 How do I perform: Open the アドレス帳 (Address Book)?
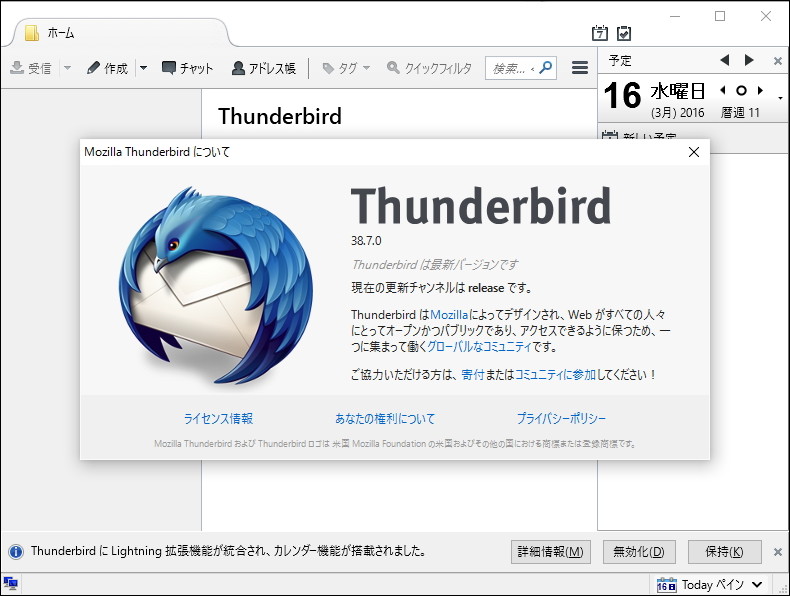[264, 68]
